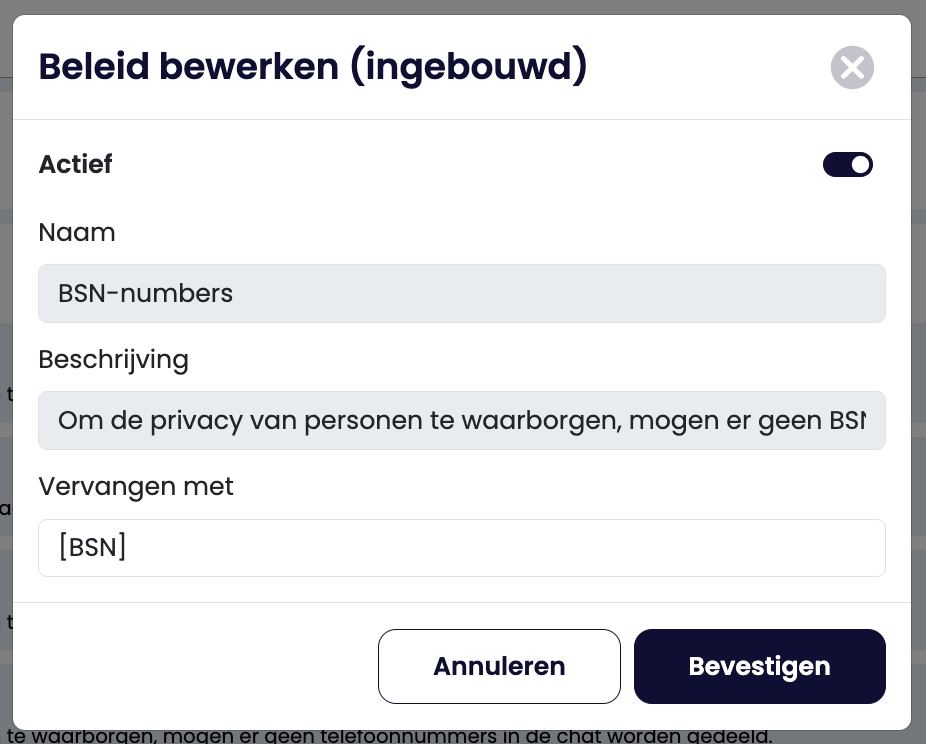Screen dimensions: 926x744
Task: Click the Naam label
Action: [x=77, y=233]
